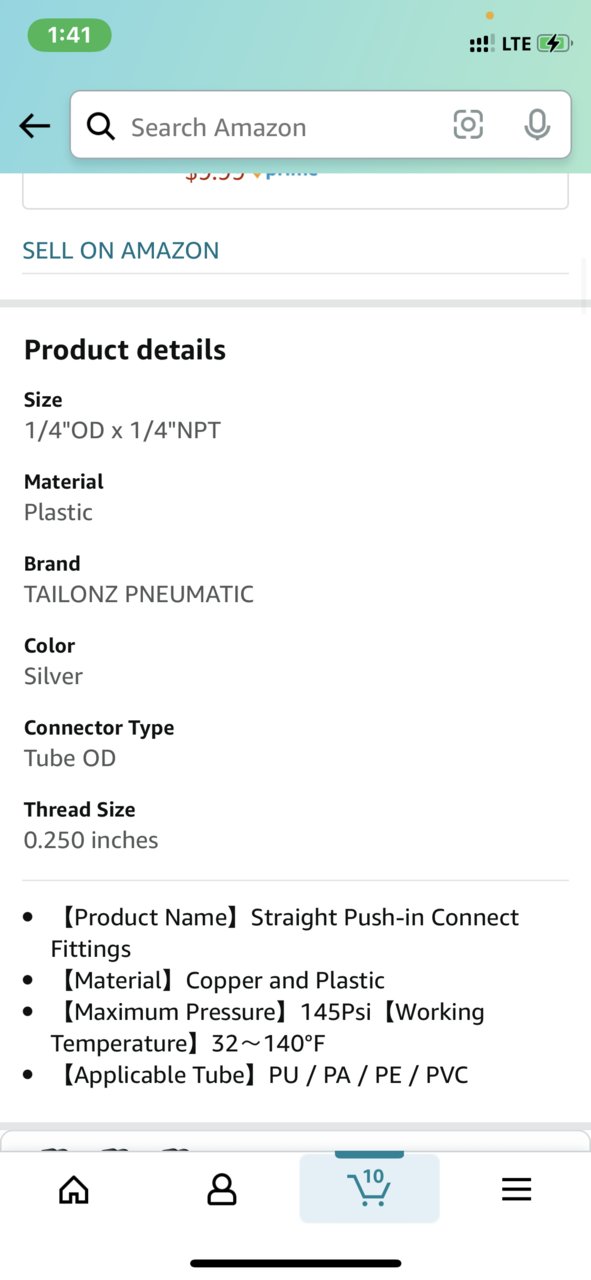The image size is (591, 1280).
Task: Open camera lens search icon
Action: 468,125
